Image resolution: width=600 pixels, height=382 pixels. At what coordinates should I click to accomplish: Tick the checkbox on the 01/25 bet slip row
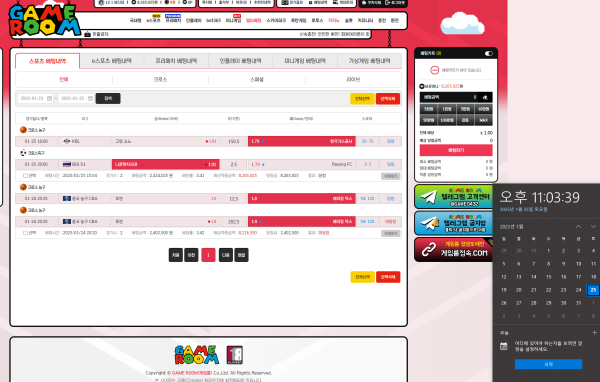[x=25, y=176]
